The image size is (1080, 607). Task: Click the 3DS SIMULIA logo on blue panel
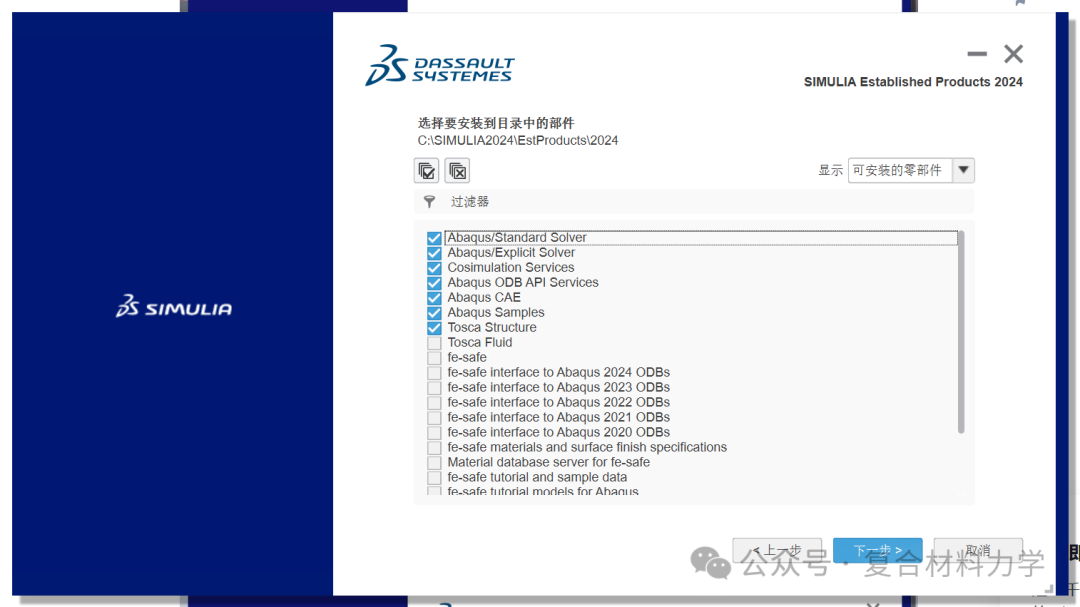pos(172,308)
